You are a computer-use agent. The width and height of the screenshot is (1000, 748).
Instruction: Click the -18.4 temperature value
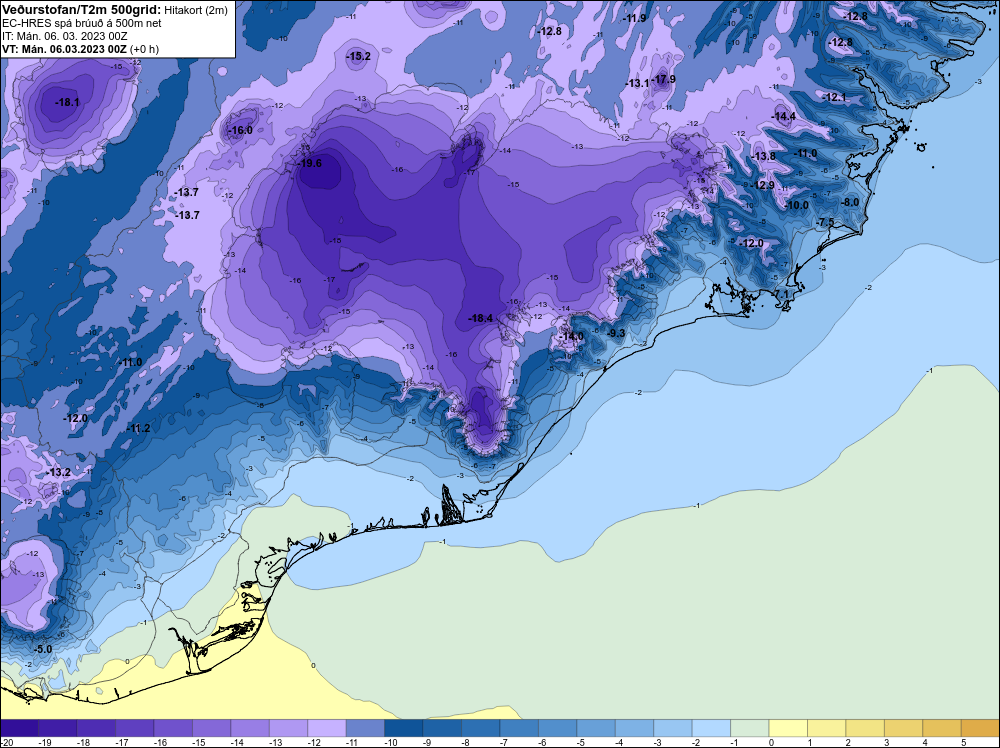pos(481,318)
